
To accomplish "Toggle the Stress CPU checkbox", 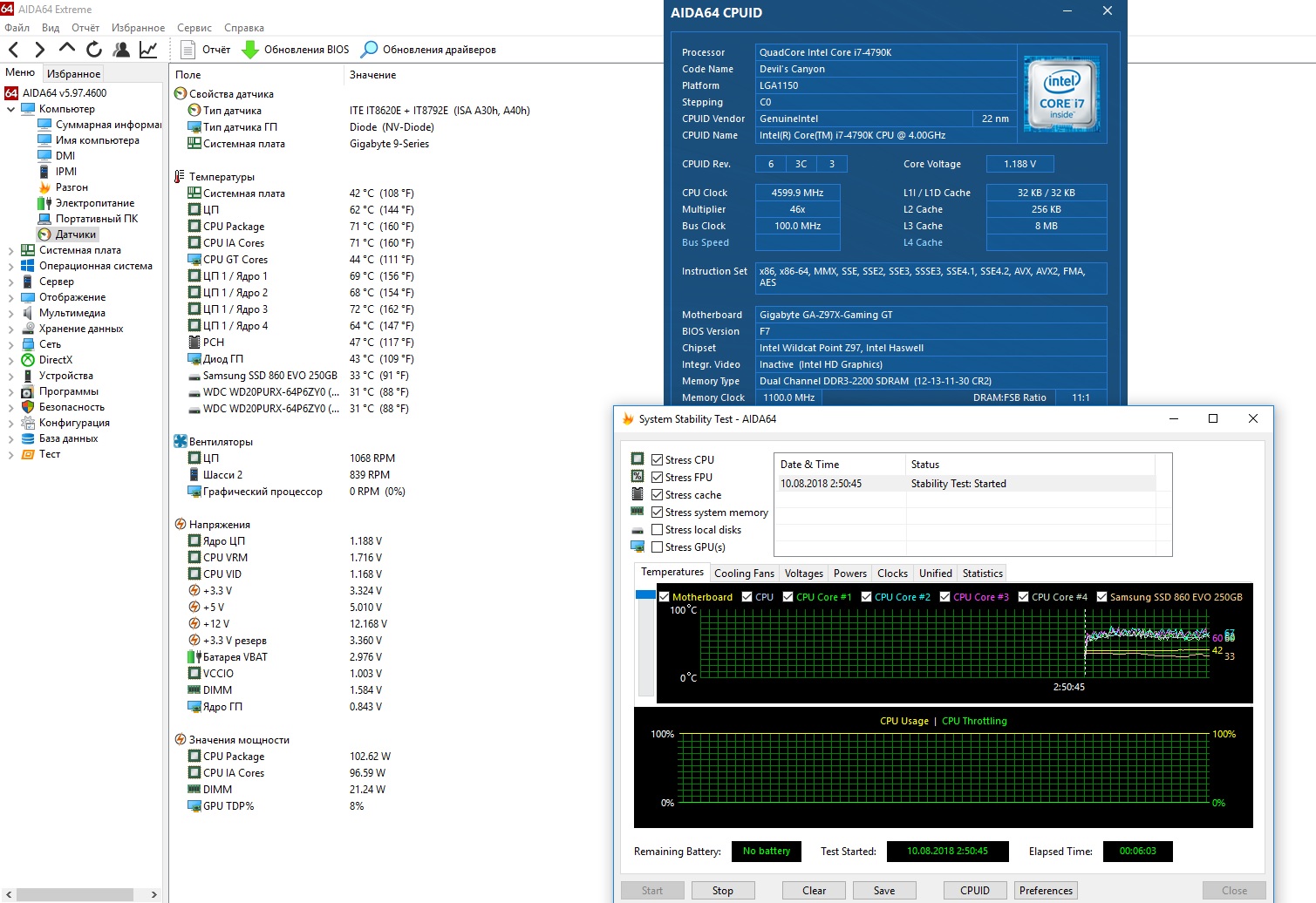I will [x=658, y=460].
